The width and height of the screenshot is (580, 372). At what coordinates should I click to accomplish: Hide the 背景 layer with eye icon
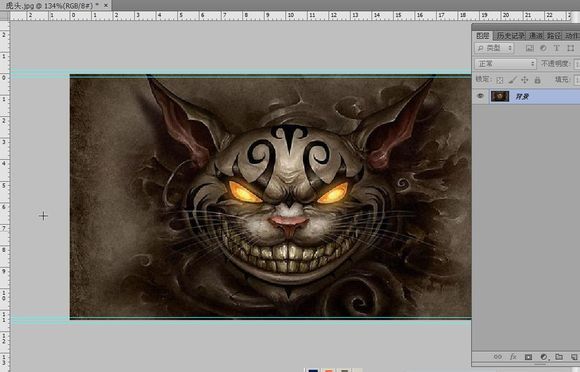480,96
